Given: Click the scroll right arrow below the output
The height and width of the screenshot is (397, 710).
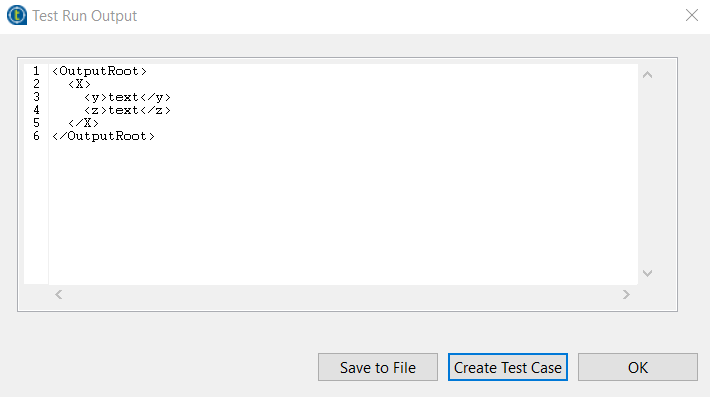Looking at the screenshot, I should [x=626, y=295].
